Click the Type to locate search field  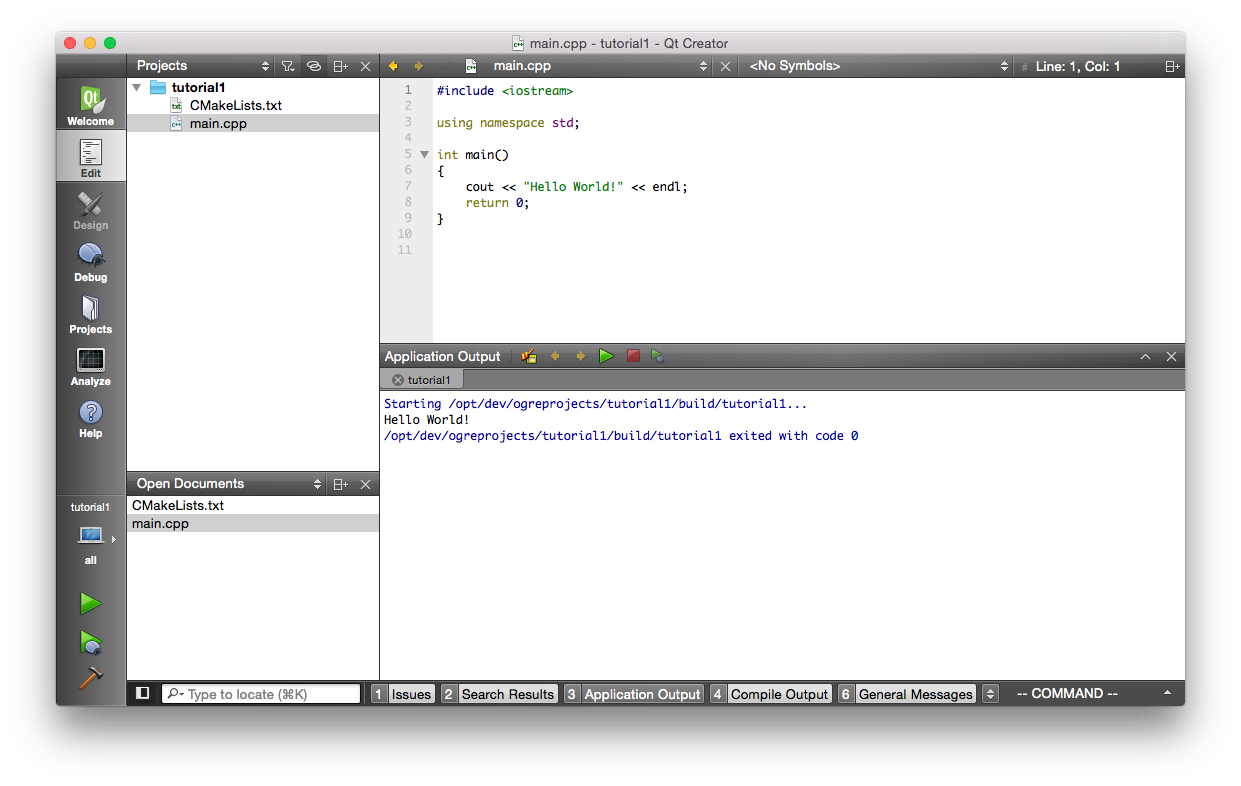(261, 694)
